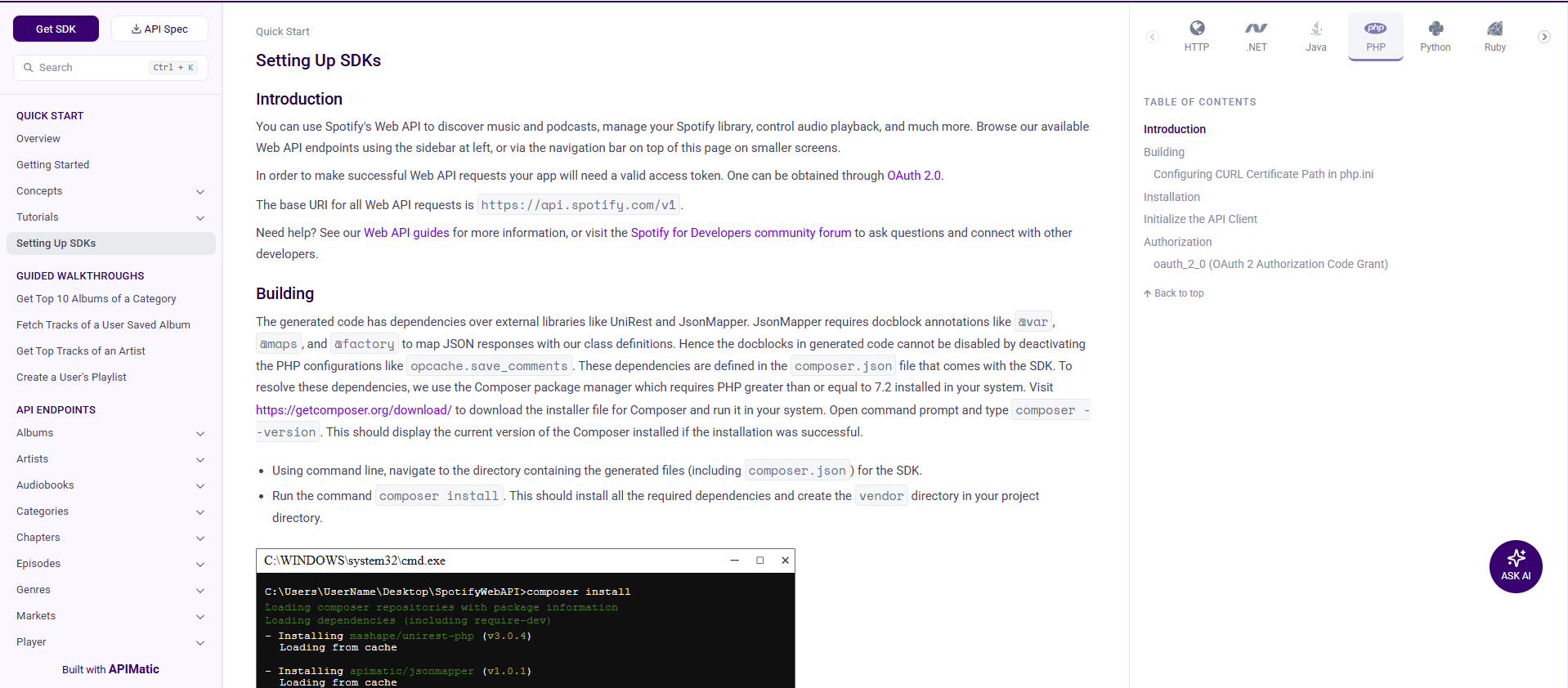Screen dimensions: 1568x688
Task: Open Get Top Tracks of an Artist
Action: pos(81,351)
